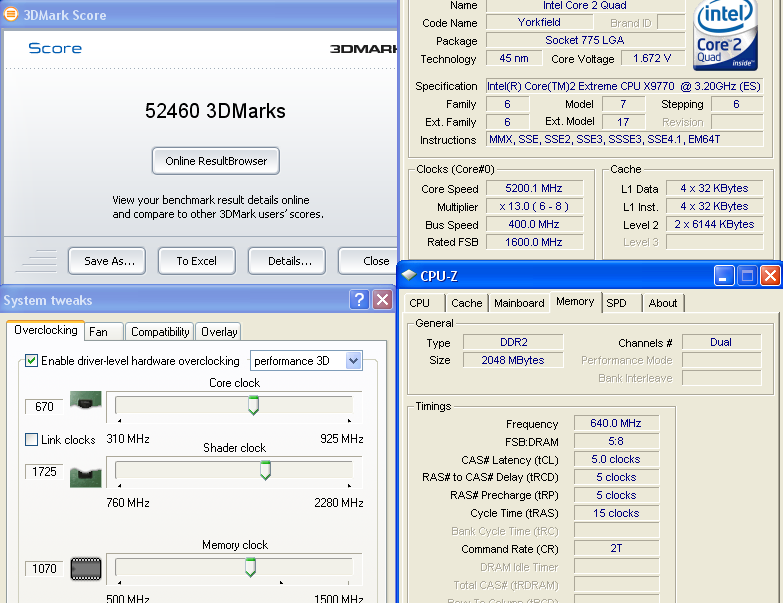Click the Package value Socket 775 LGA
Image resolution: width=783 pixels, height=603 pixels.
coord(585,40)
